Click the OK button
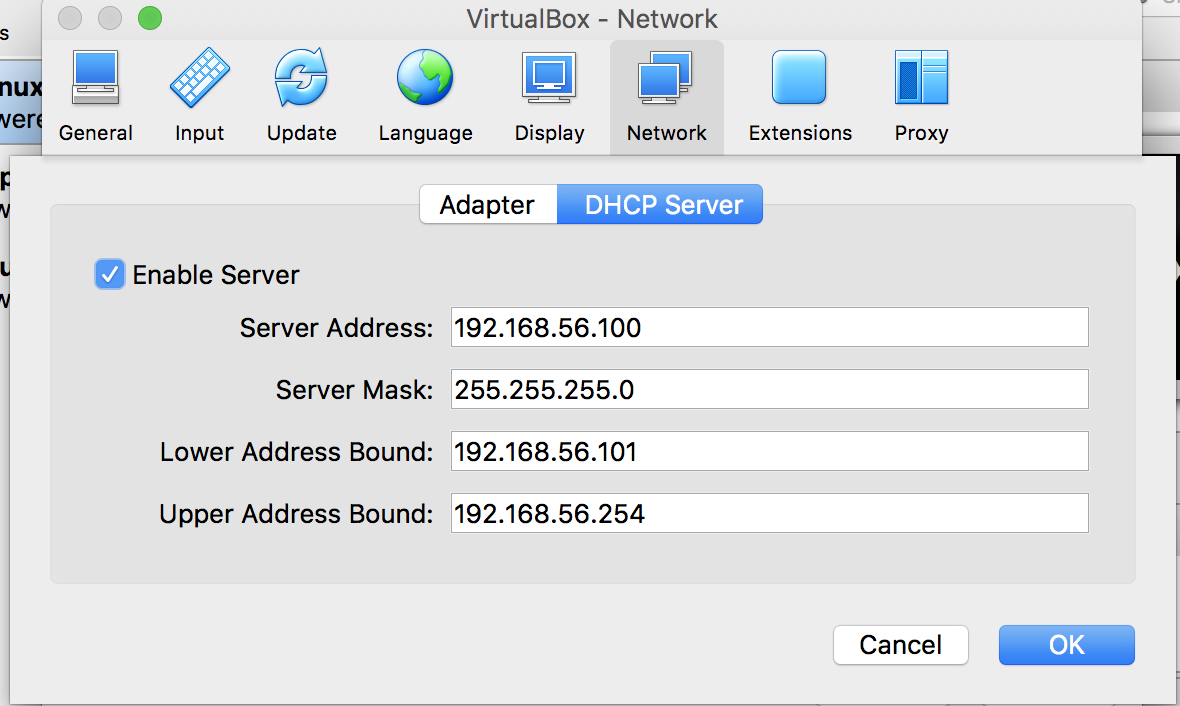The height and width of the screenshot is (706, 1180). tap(1066, 645)
